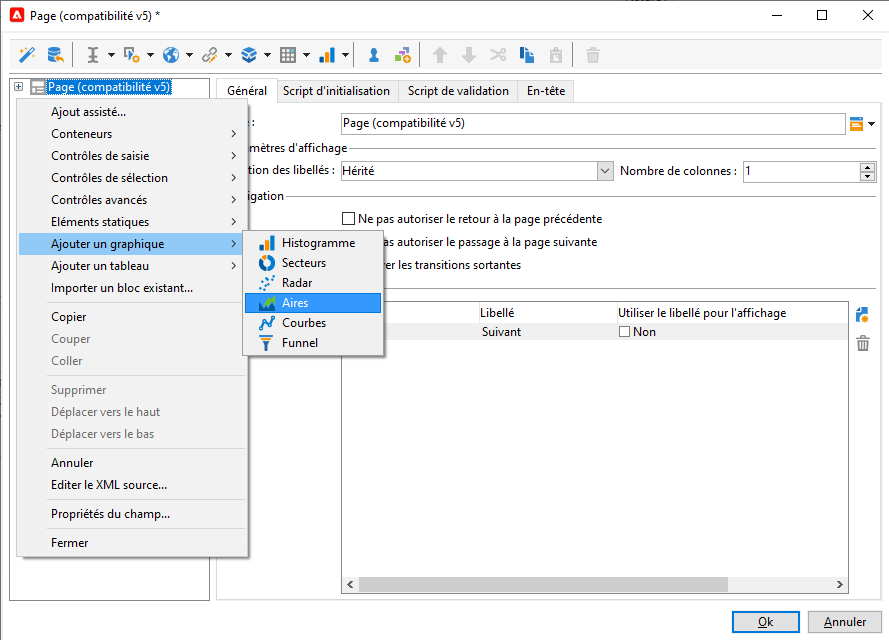
Task: Open dropdown arrow next to container box icon
Action: pos(268,55)
